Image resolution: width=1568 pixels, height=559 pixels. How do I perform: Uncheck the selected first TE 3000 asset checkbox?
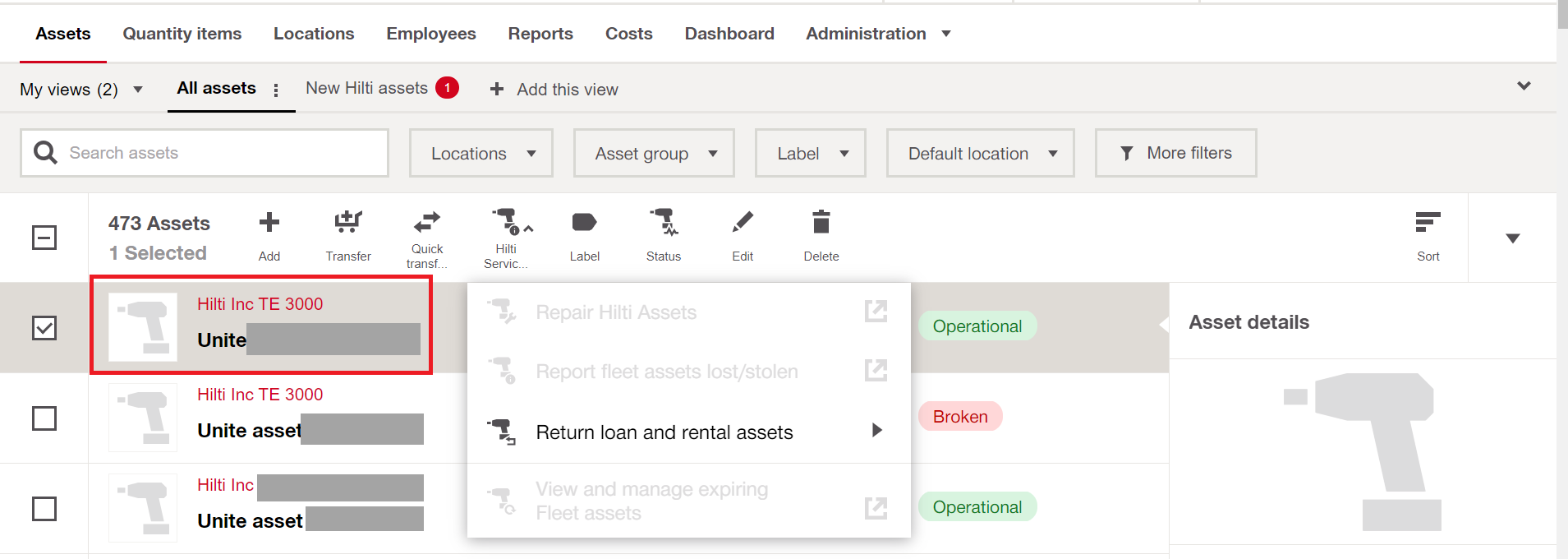44,328
